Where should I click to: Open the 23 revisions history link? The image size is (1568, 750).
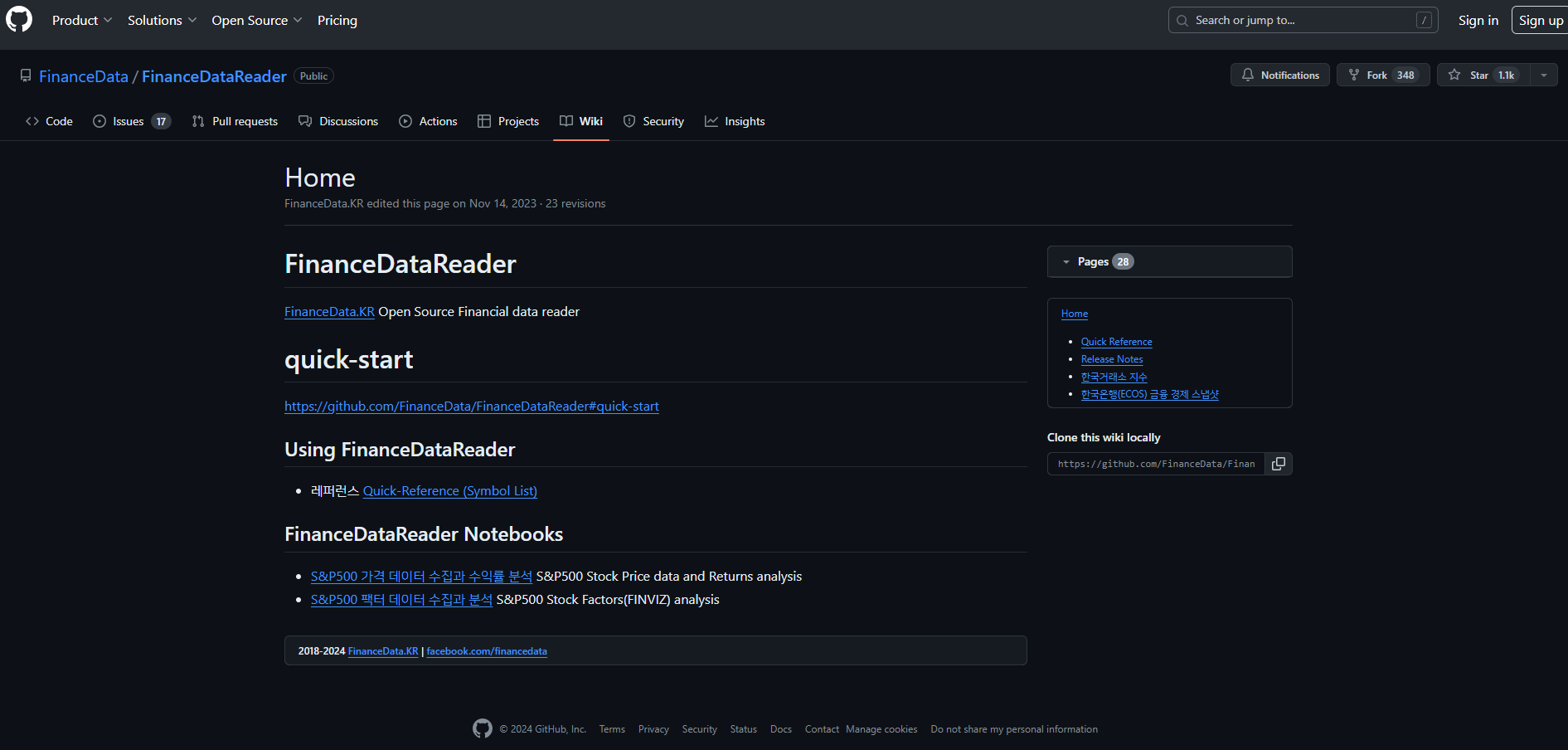(x=575, y=203)
